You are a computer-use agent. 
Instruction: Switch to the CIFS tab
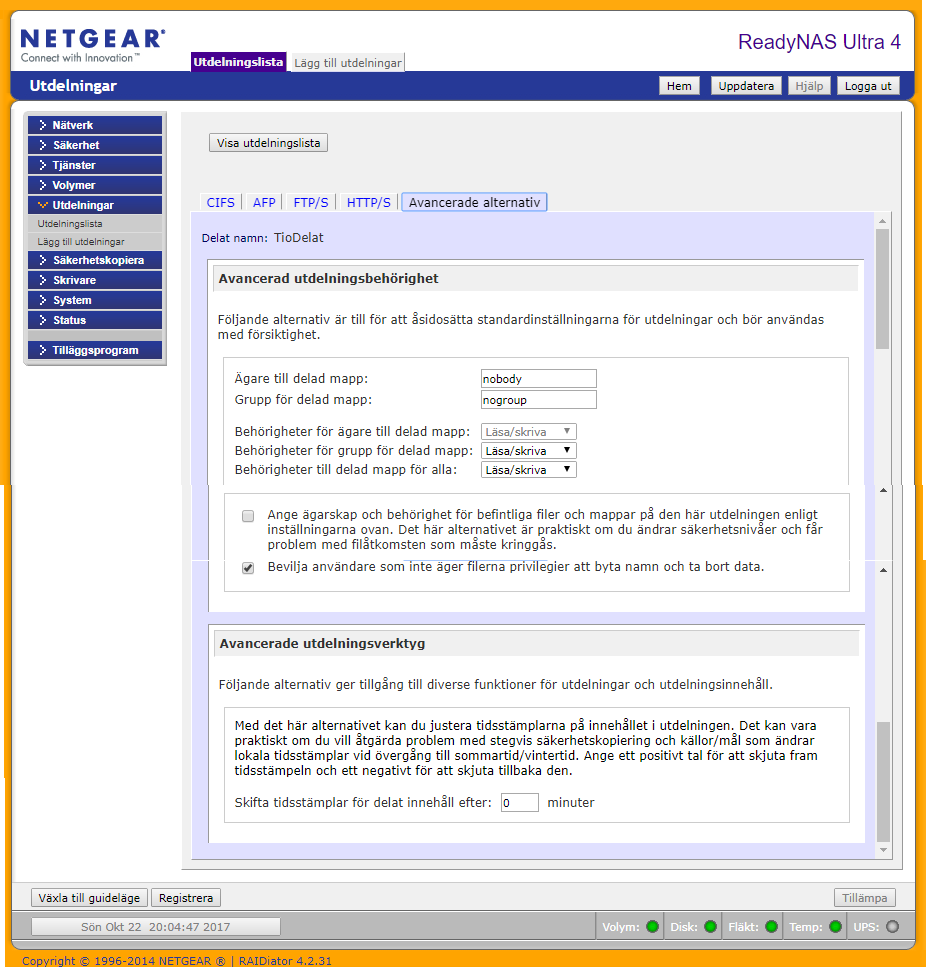point(221,202)
